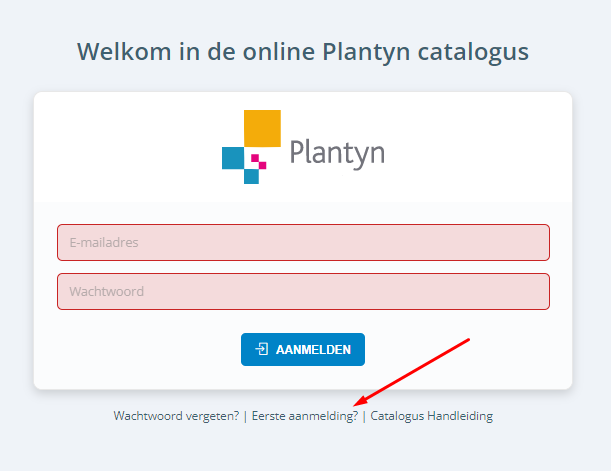Click the large blue square in the logo
This screenshot has width=611, height=471.
[x=233, y=158]
